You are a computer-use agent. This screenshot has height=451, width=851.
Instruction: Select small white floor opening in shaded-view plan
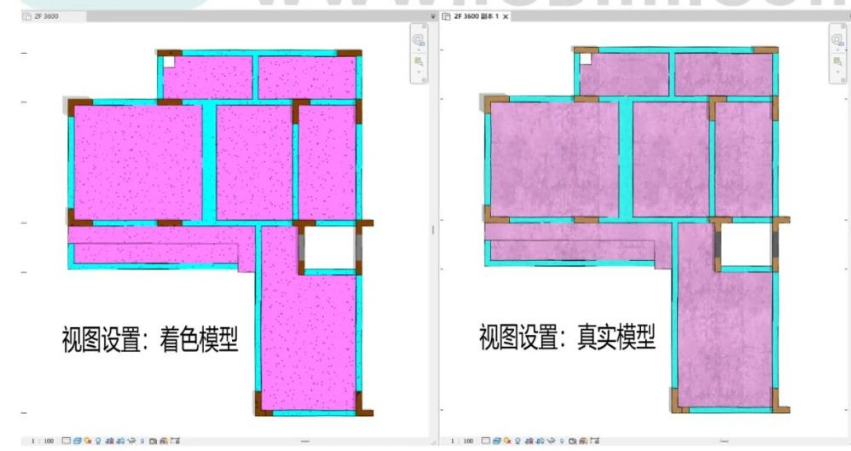point(169,62)
